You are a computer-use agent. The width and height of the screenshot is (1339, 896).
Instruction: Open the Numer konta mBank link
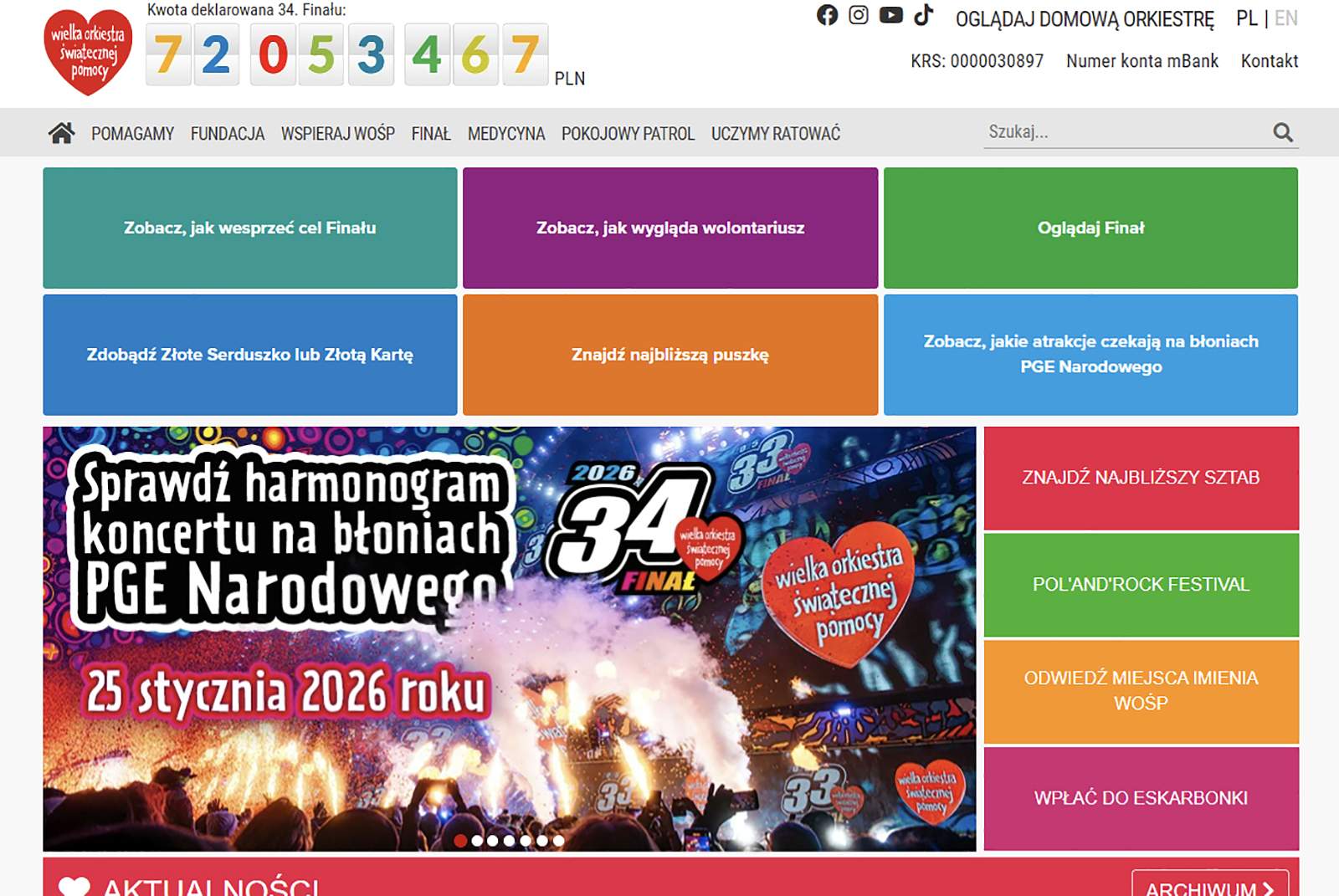click(x=1141, y=61)
